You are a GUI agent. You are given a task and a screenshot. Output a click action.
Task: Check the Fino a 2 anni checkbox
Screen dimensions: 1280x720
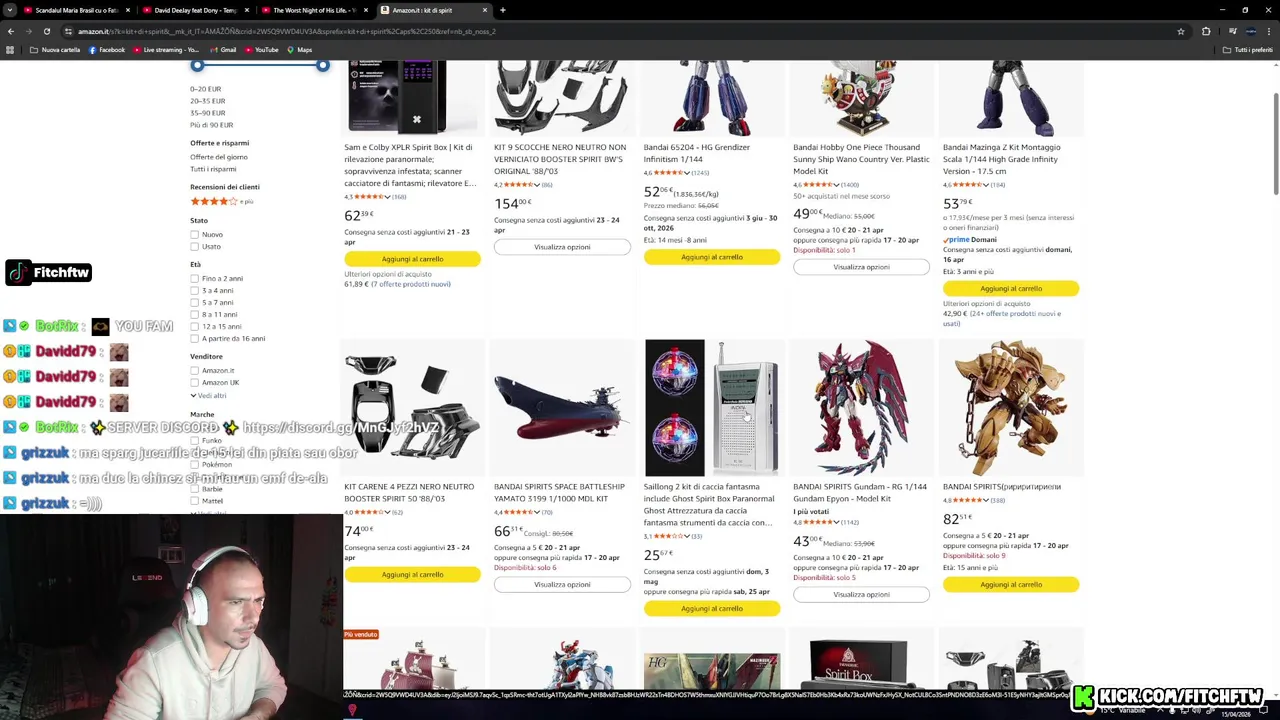(194, 278)
